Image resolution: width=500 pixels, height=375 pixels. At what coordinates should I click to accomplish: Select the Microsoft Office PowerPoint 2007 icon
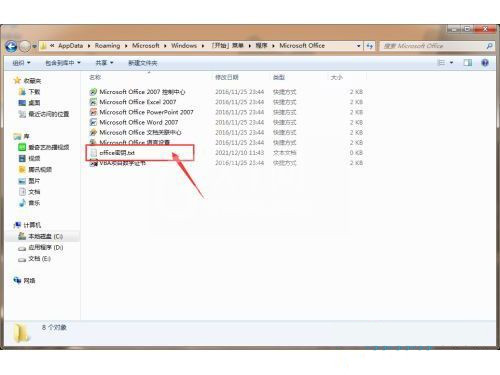pyautogui.click(x=93, y=112)
